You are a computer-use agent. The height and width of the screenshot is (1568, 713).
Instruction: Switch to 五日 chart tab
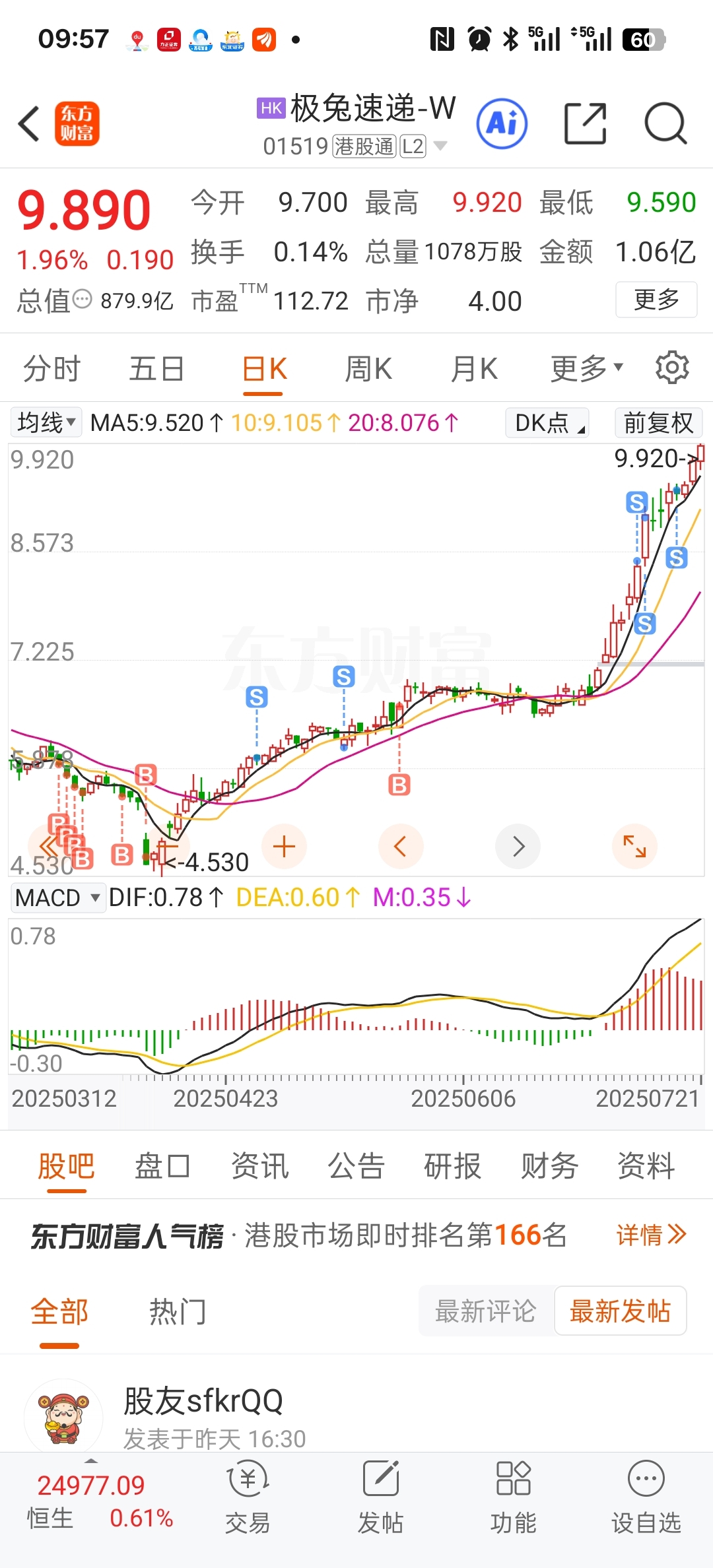(156, 368)
